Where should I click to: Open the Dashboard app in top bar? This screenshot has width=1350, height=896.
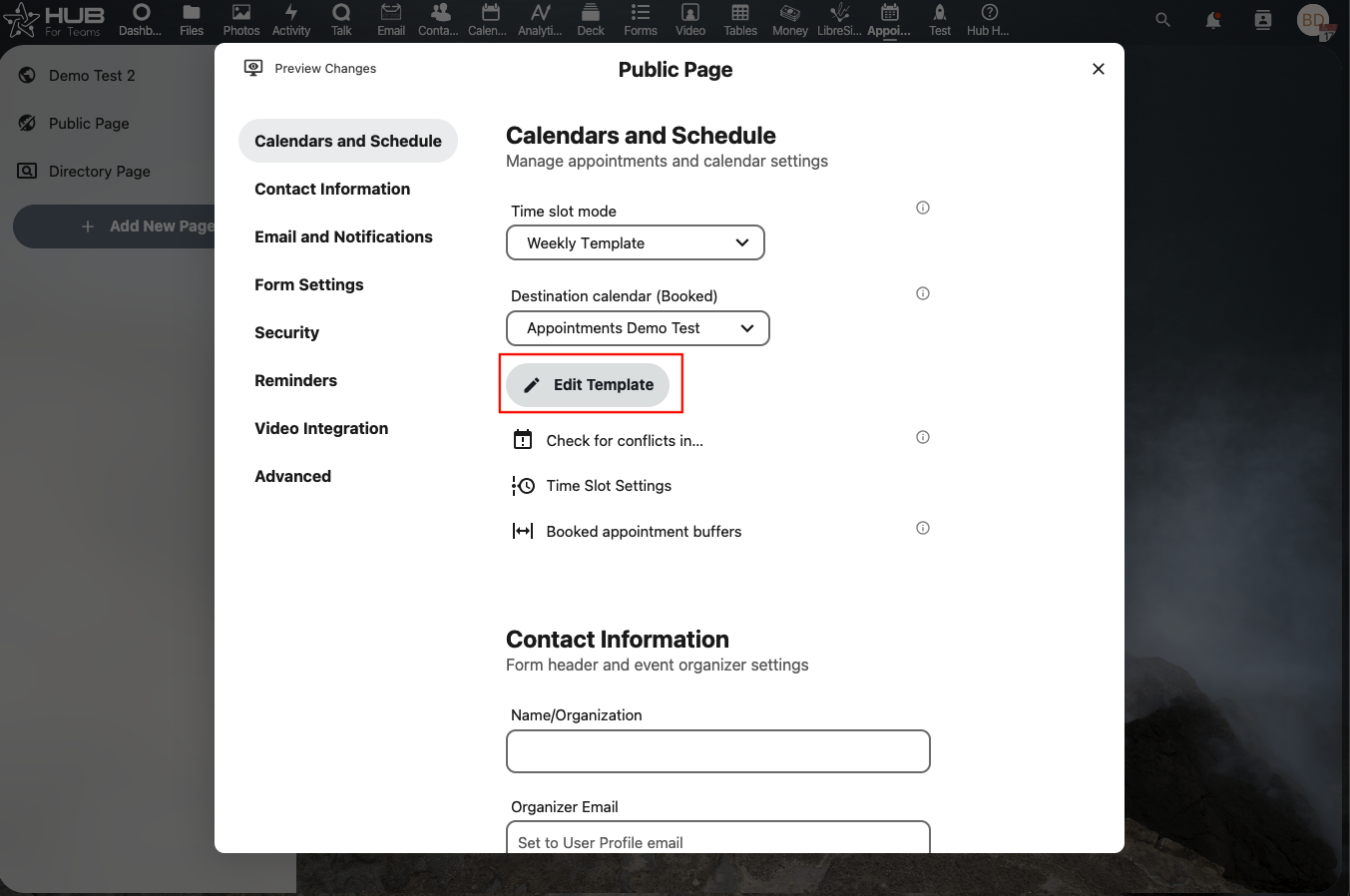[x=141, y=20]
